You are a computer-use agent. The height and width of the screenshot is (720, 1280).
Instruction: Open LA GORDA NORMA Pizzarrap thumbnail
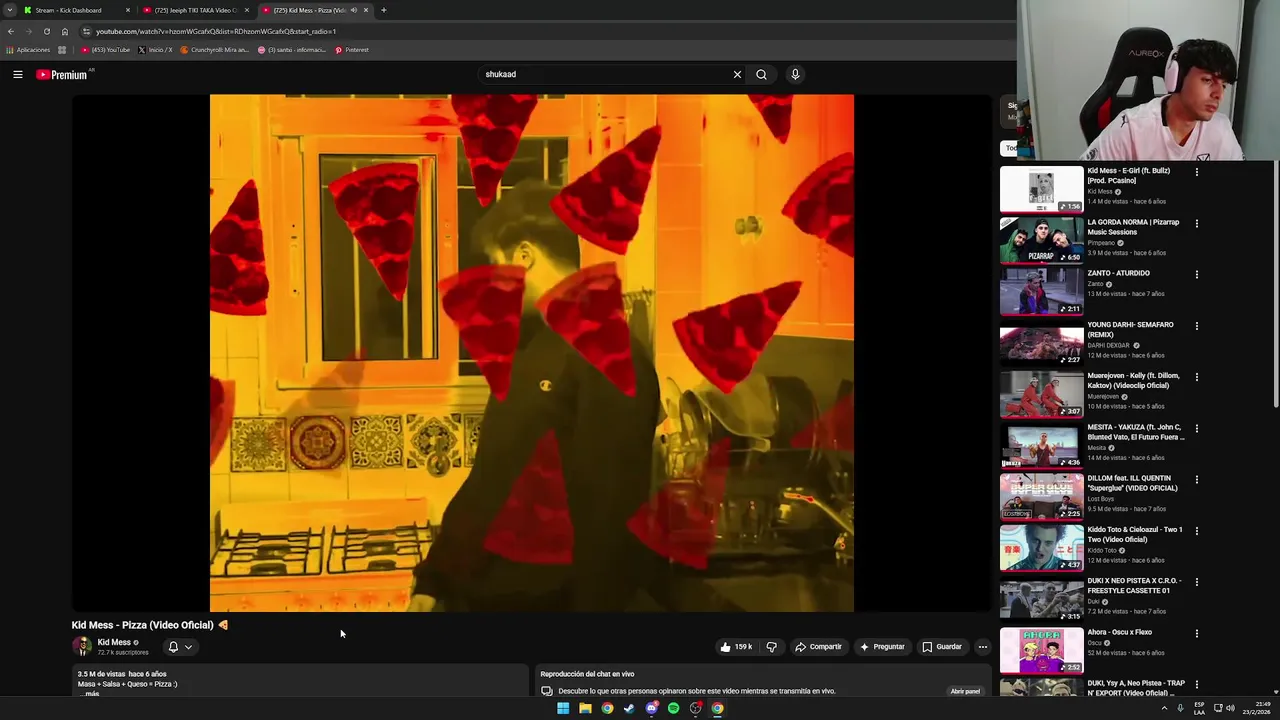[x=1041, y=240]
